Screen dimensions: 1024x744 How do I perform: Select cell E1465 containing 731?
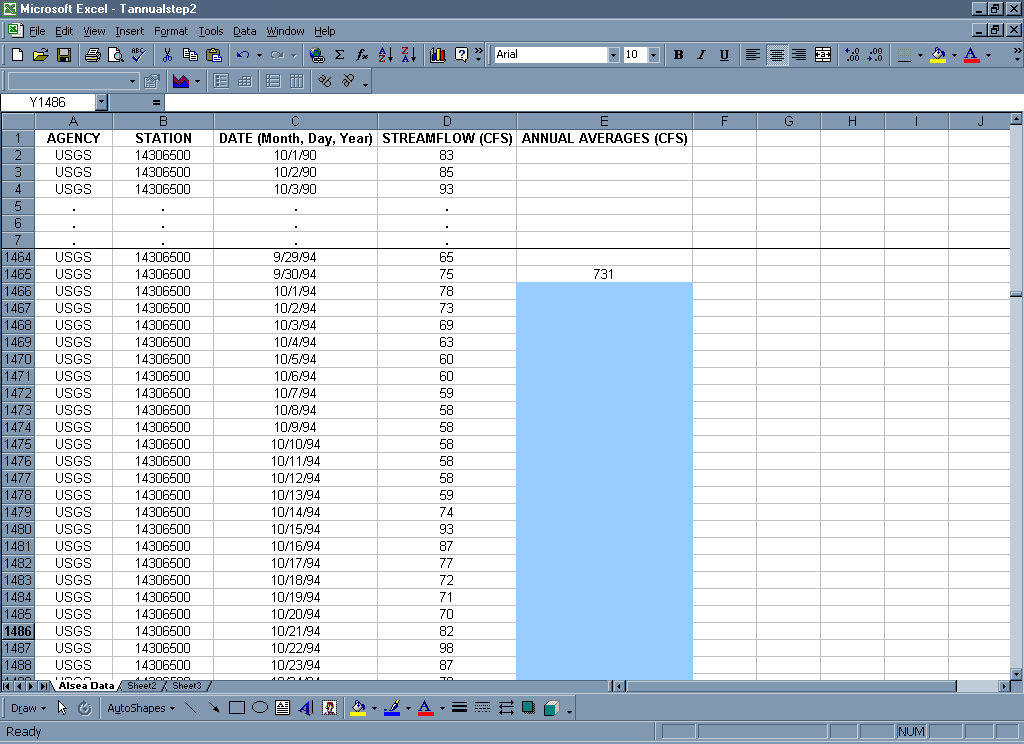pos(604,274)
